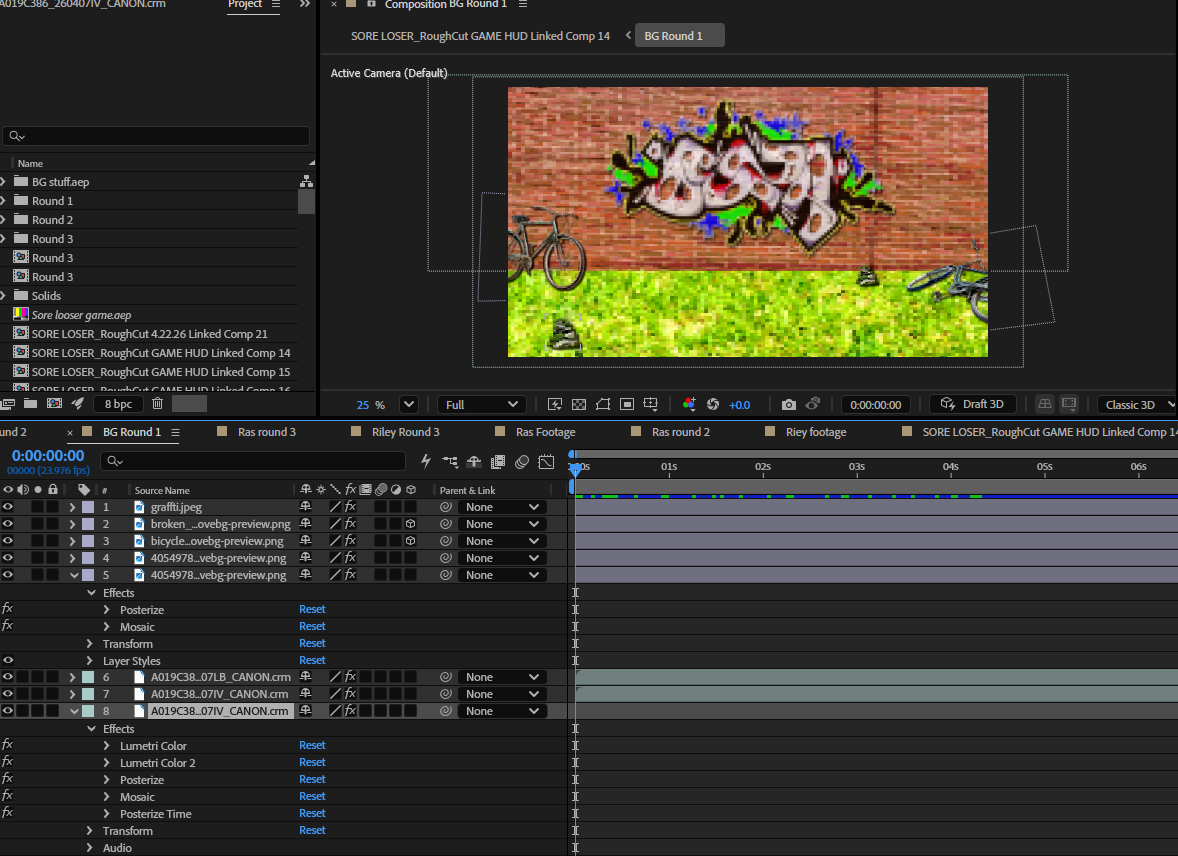1178x856 pixels.
Task: Click the snapshot camera icon in viewer
Action: coord(788,404)
